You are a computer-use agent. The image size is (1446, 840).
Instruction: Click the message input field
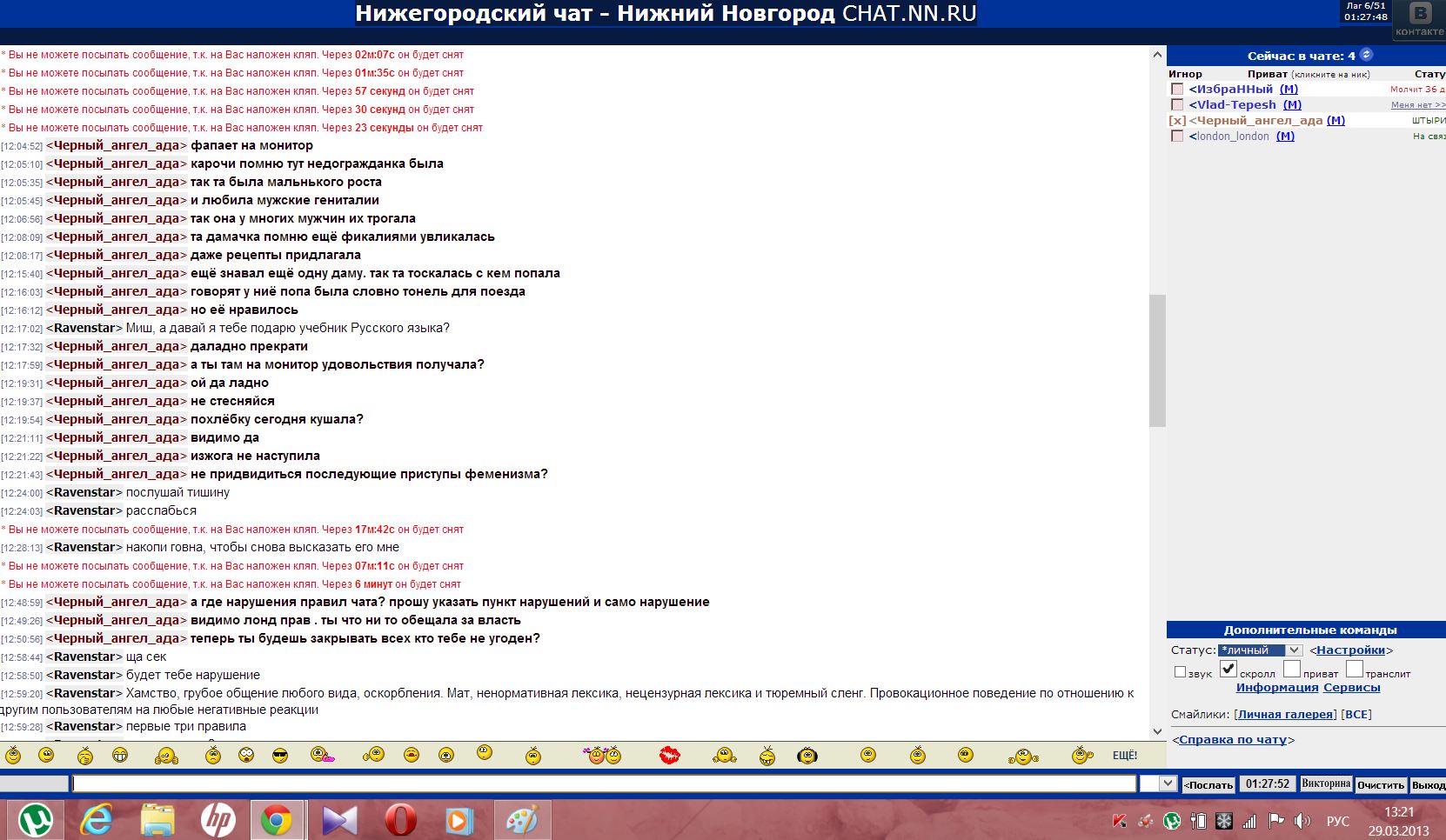[x=604, y=783]
